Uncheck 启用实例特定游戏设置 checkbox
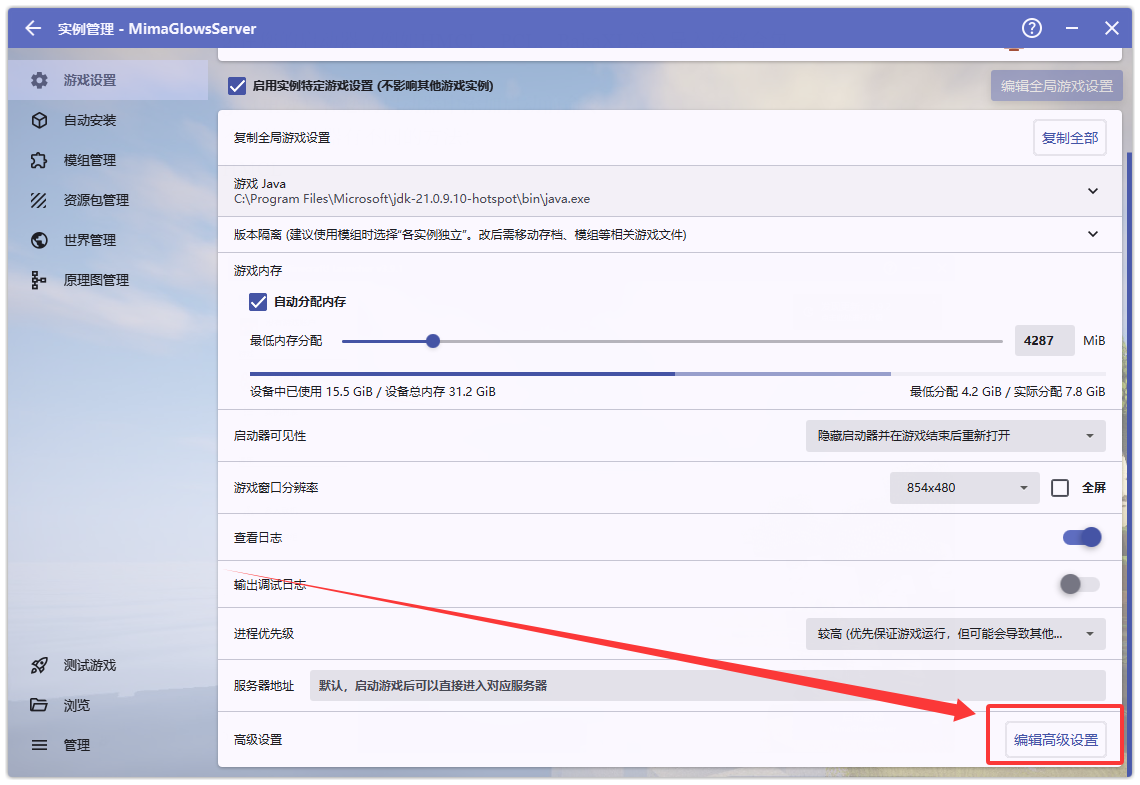 [x=237, y=86]
